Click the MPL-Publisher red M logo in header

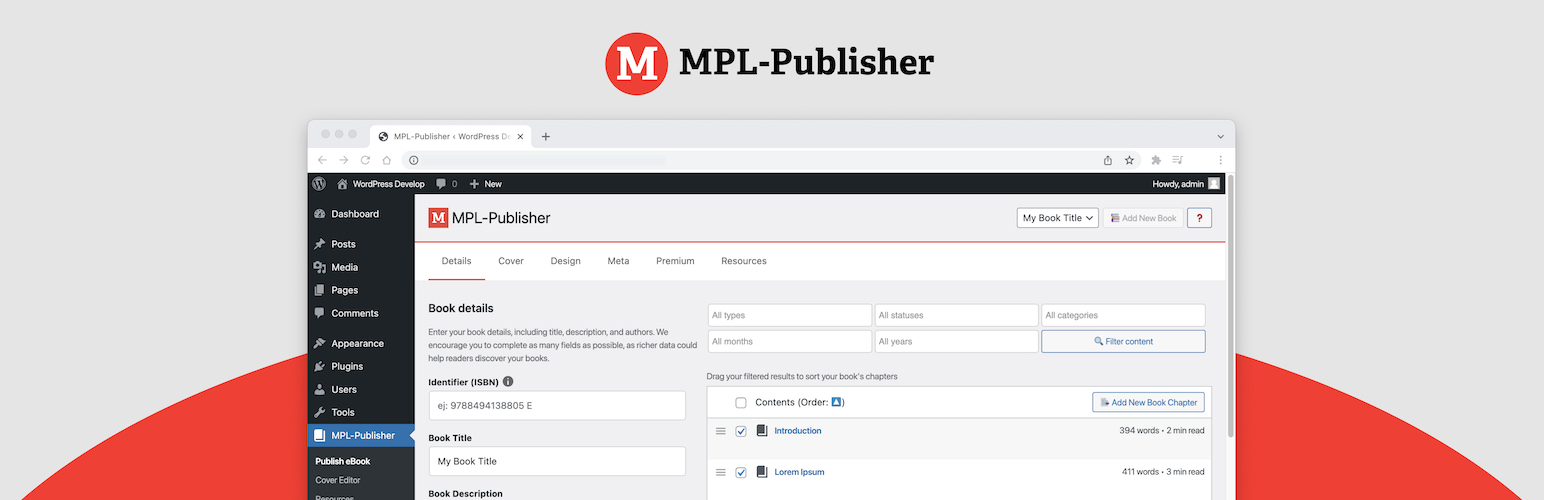(x=438, y=218)
